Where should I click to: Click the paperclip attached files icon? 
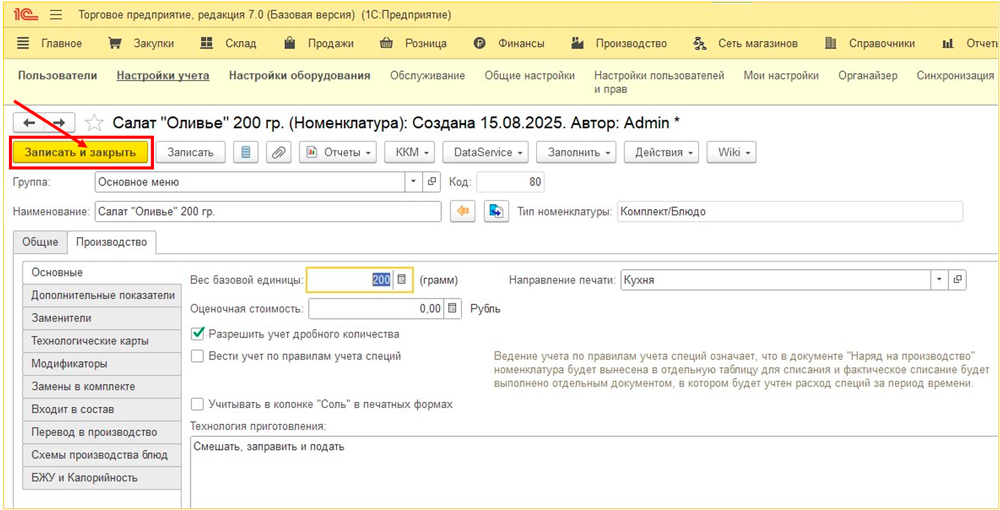click(x=278, y=152)
